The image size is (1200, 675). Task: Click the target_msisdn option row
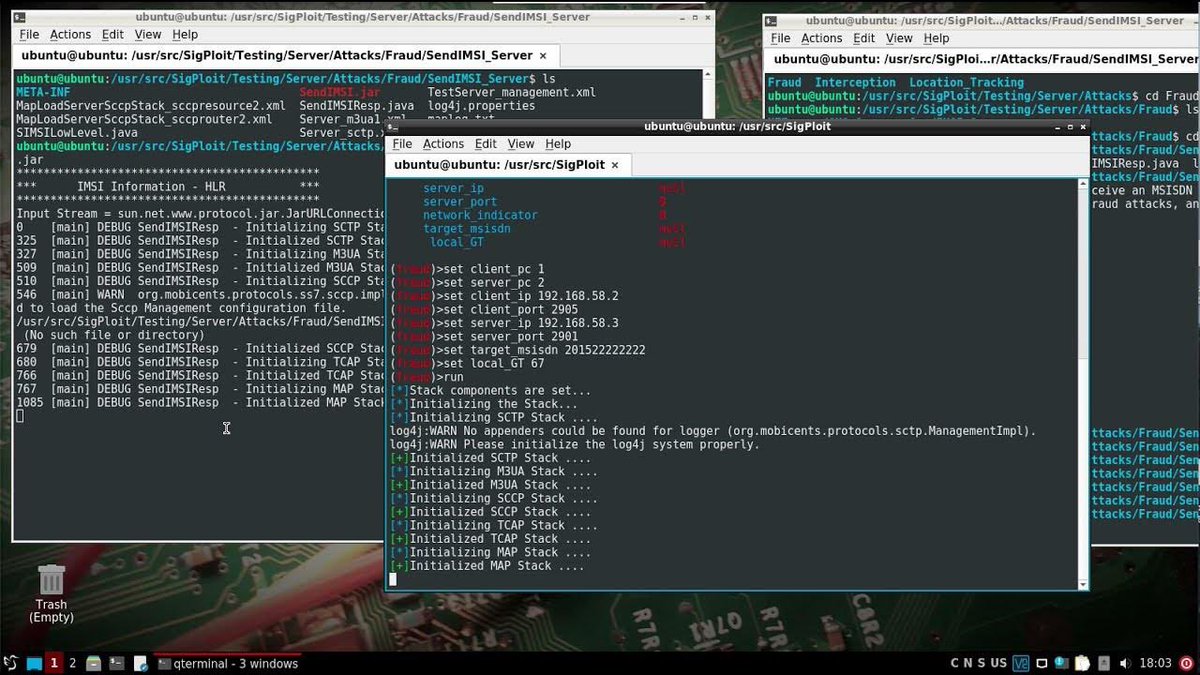pyautogui.click(x=553, y=229)
